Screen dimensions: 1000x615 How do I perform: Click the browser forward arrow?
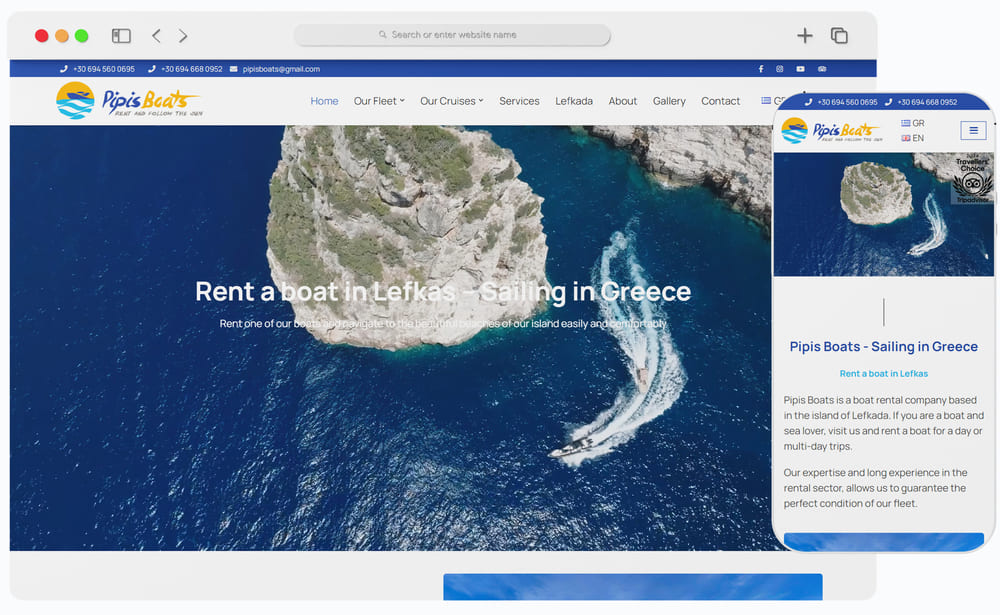(x=183, y=36)
